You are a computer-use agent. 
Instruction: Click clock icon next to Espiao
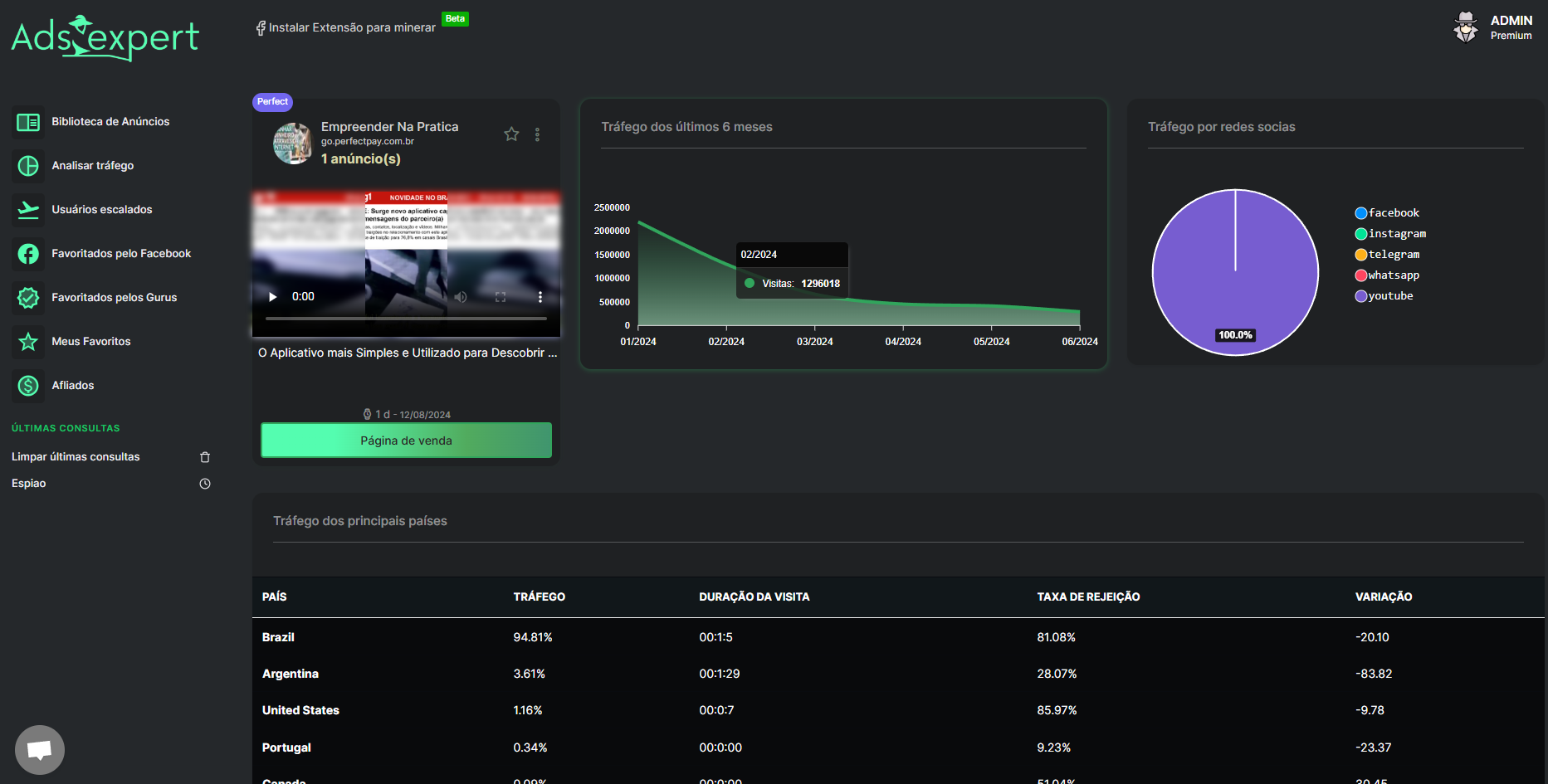[205, 484]
